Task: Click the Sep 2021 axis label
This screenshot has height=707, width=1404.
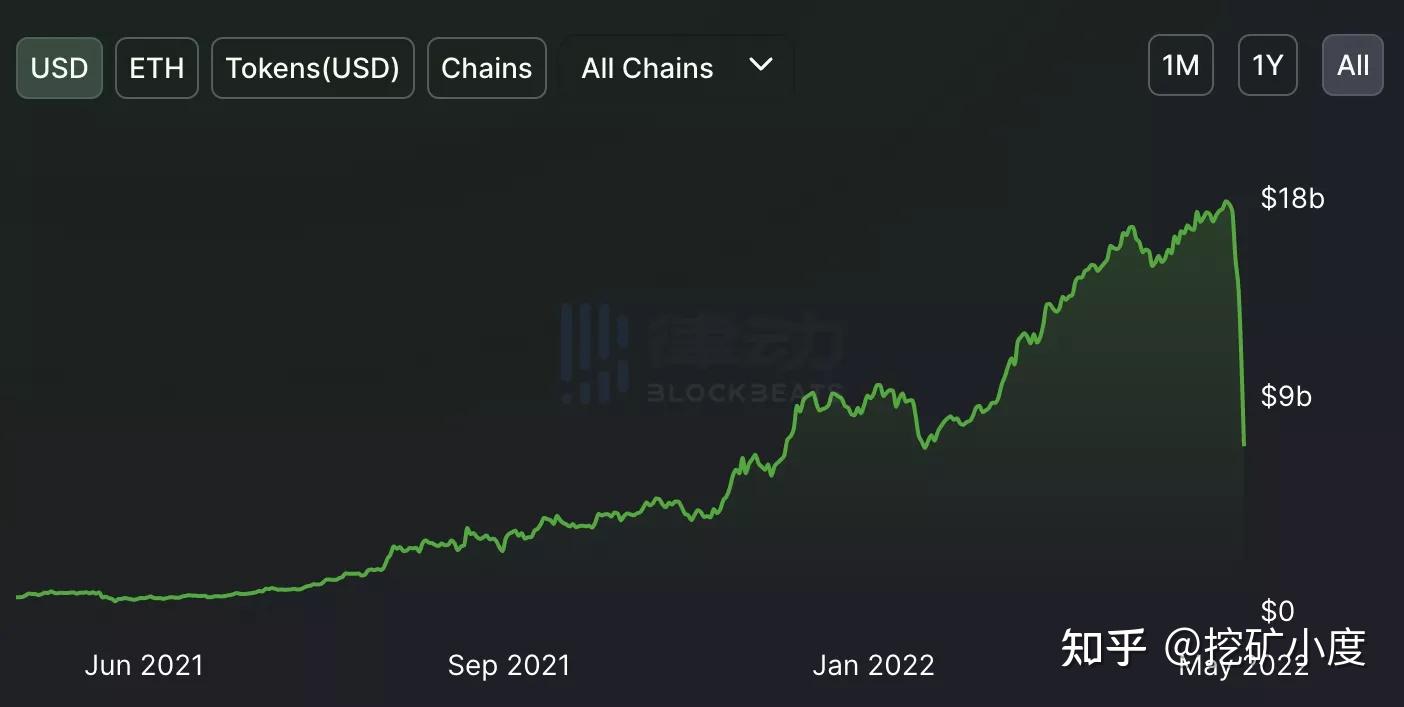Action: (x=509, y=665)
